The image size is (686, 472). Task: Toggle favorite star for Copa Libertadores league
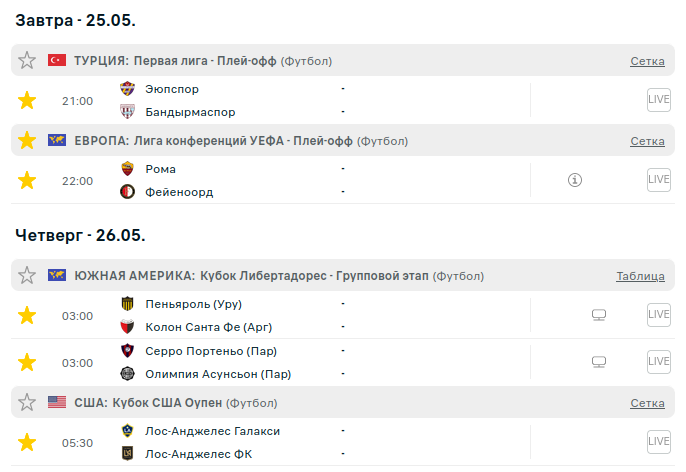click(x=27, y=276)
